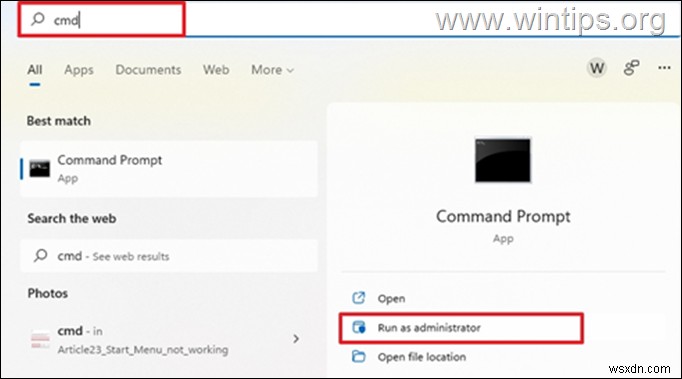Switch to the Apps tab
Viewport: 682px width, 379px height.
[x=79, y=70]
